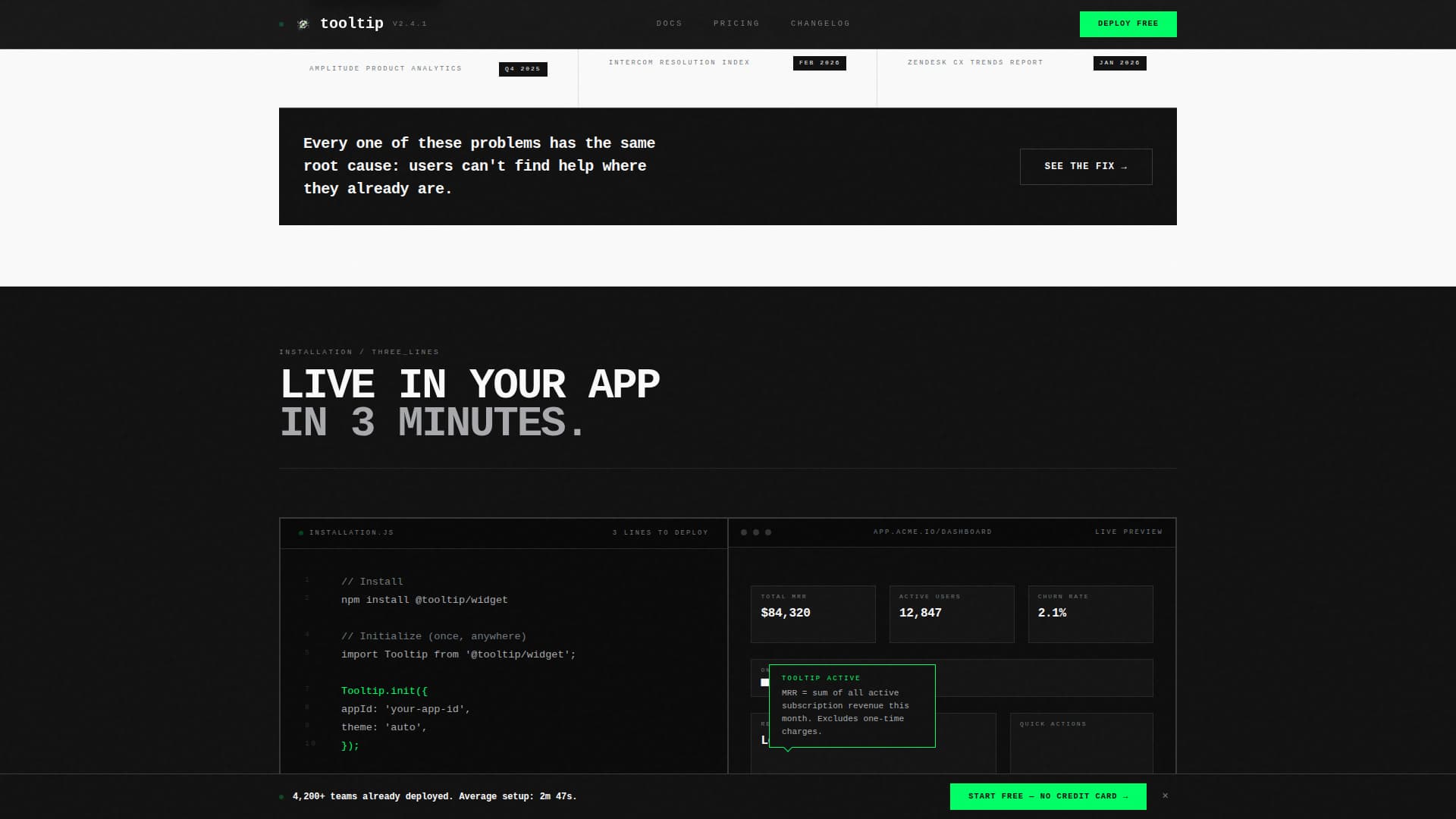
Task: Select the Active Users stat card
Action: [951, 613]
